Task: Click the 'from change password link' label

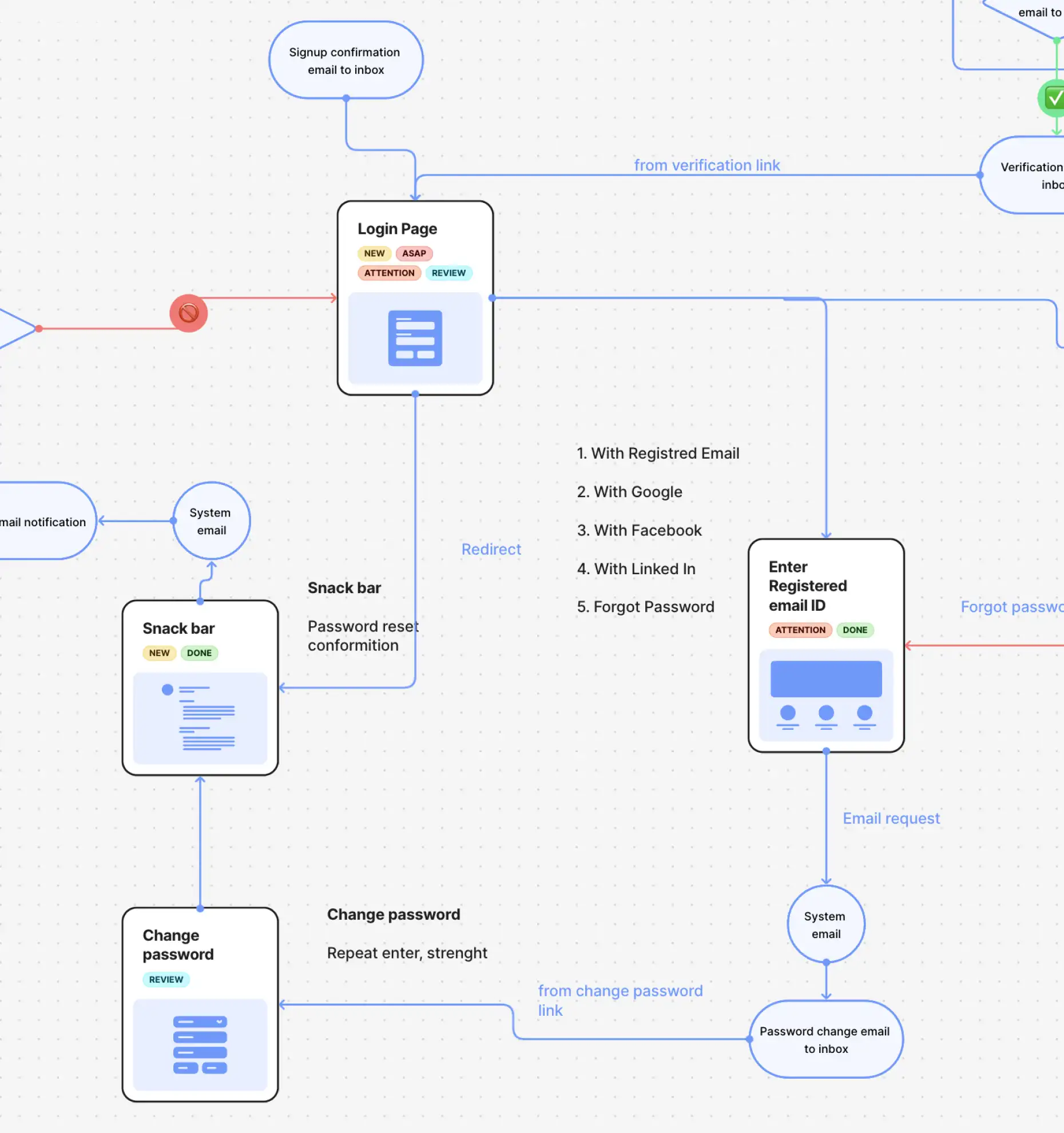Action: 620,1000
